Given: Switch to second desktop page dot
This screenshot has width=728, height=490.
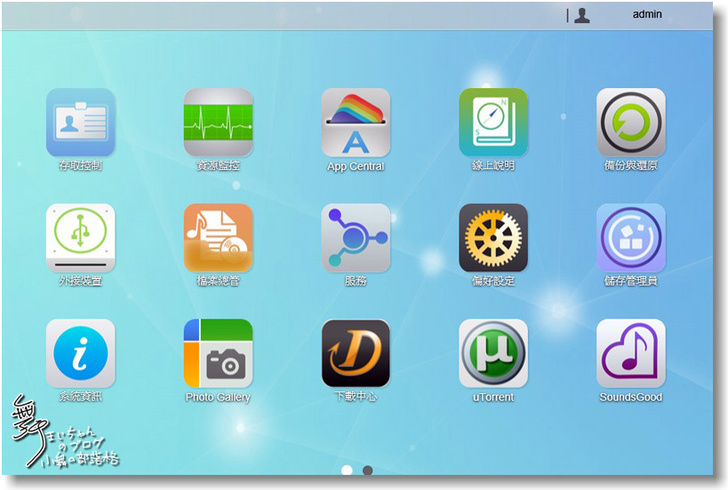Looking at the screenshot, I should [367, 470].
